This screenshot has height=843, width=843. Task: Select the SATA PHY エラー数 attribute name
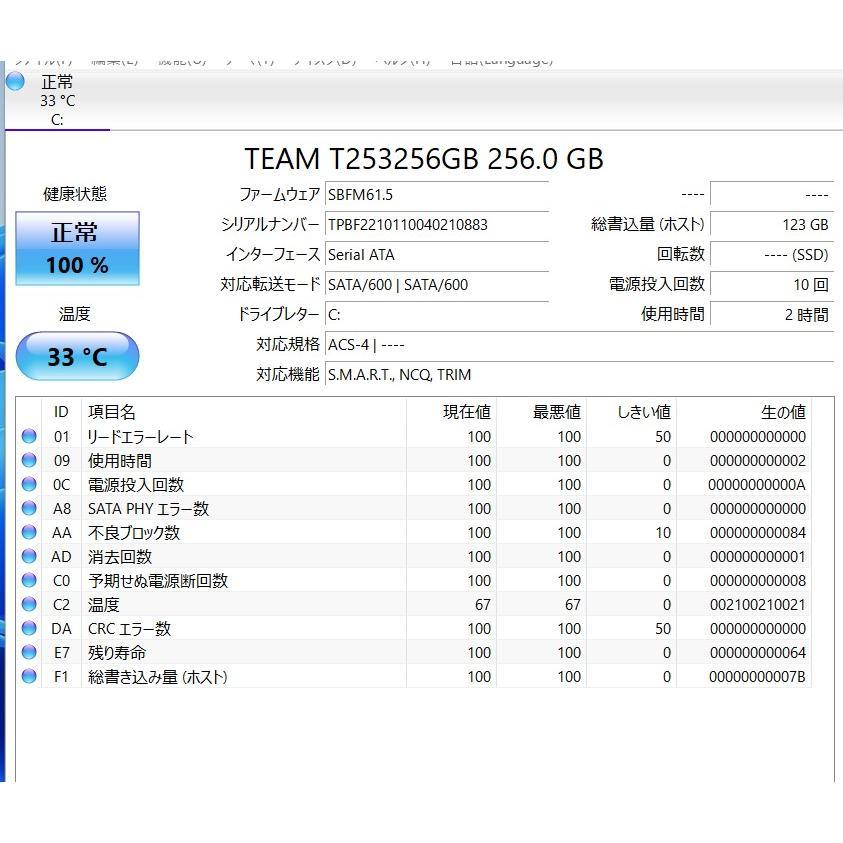point(148,509)
